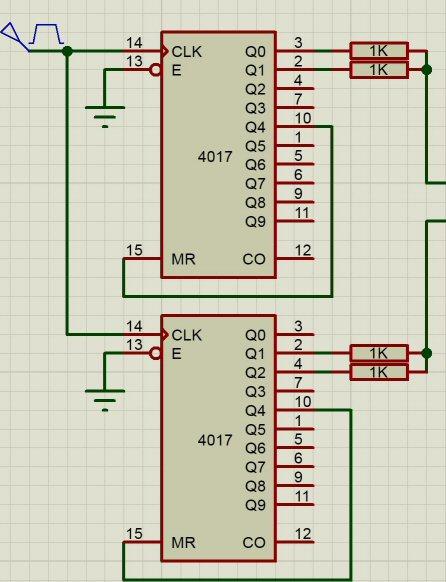The height and width of the screenshot is (582, 446).
Task: Select the 1K resistor connected to Q0
Action: pos(379,51)
